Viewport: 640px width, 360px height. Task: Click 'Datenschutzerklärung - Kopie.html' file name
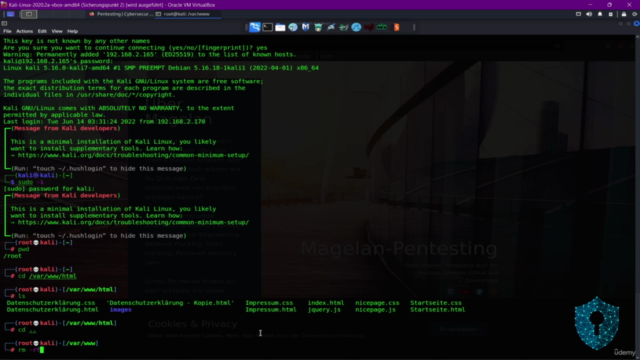coord(170,303)
